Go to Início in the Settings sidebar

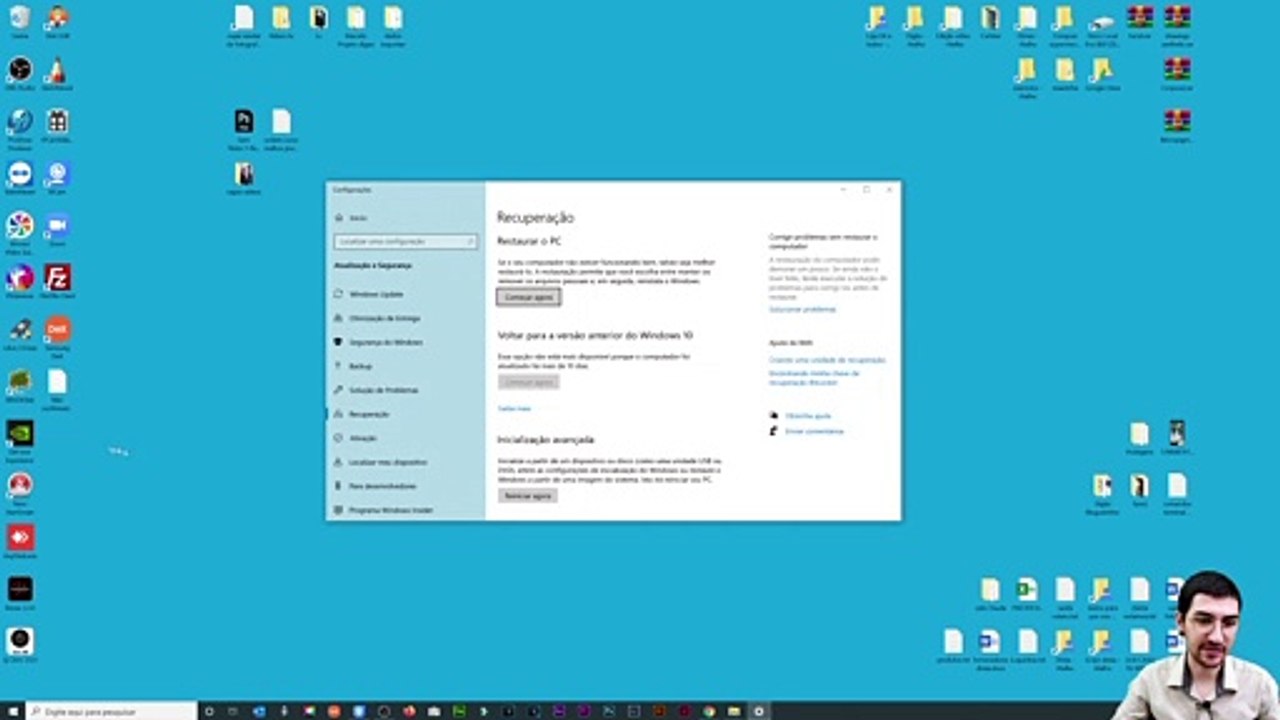coord(358,218)
